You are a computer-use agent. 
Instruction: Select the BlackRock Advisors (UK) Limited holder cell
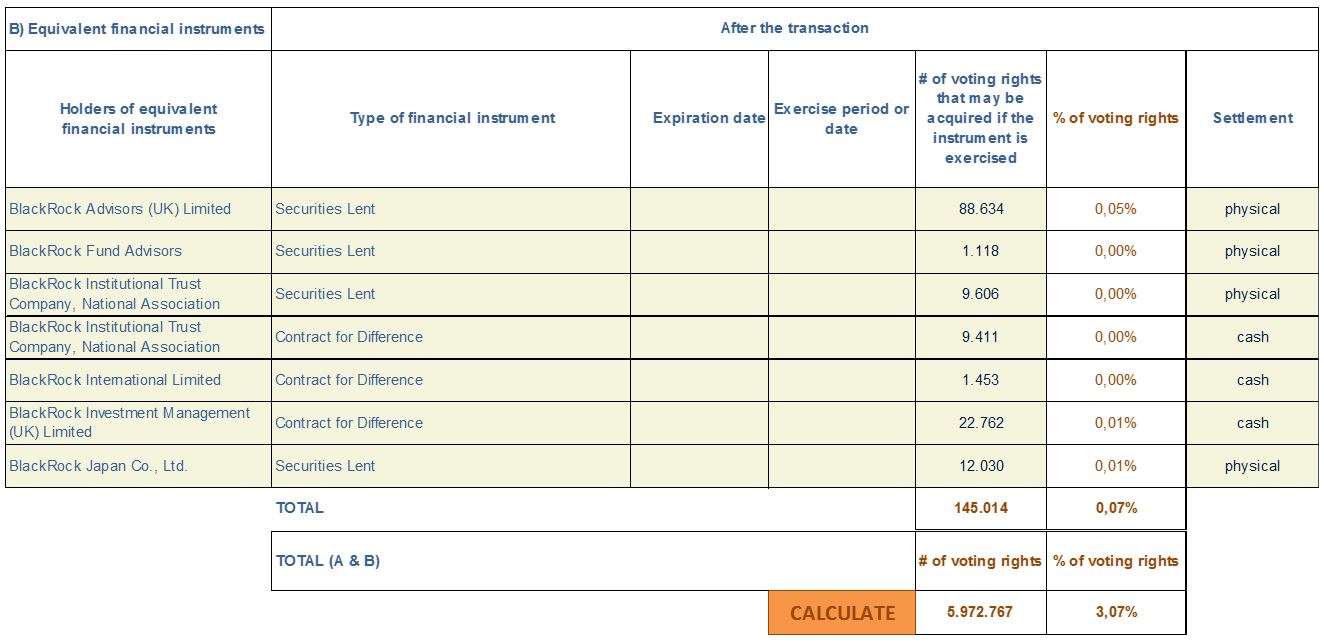pyautogui.click(x=138, y=209)
